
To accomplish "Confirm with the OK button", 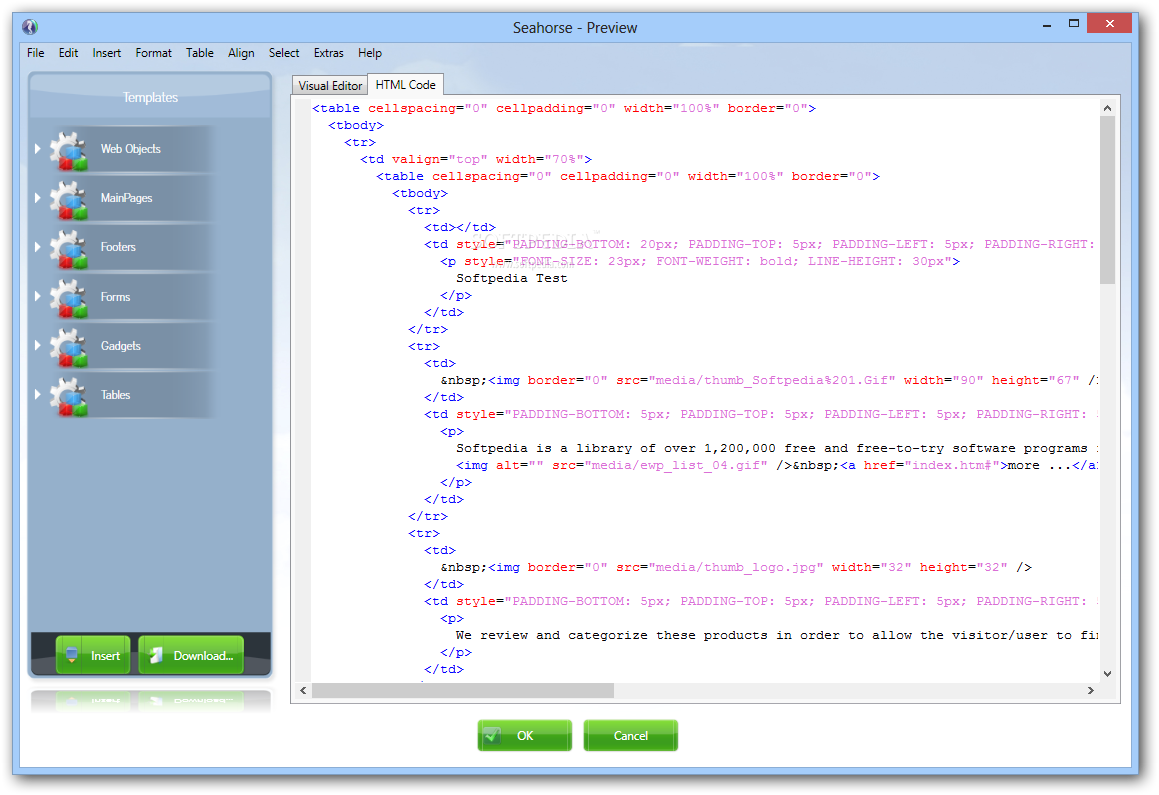I will (x=525, y=736).
